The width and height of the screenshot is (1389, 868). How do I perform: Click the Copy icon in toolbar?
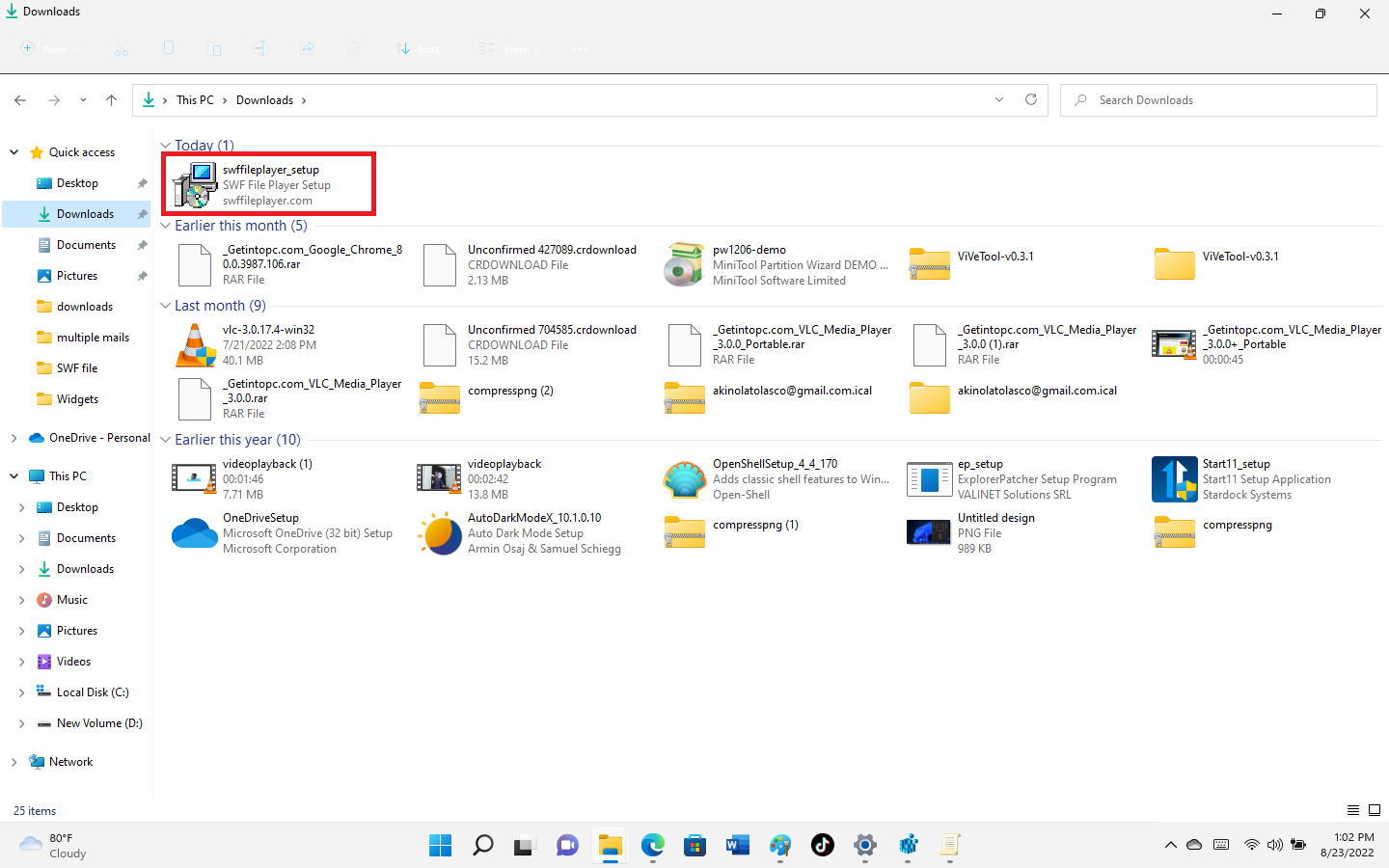pos(169,48)
